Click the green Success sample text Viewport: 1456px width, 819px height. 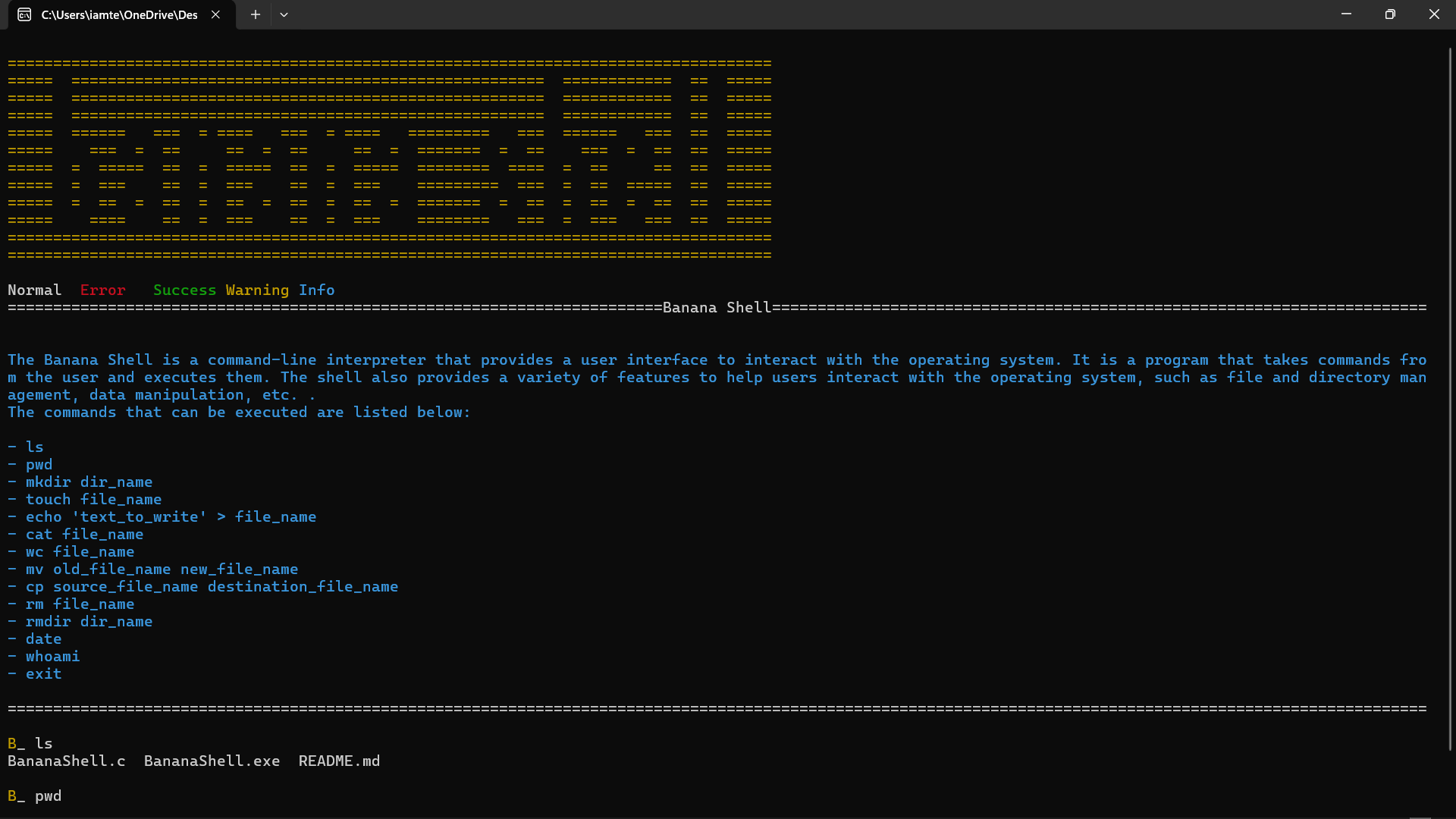184,290
